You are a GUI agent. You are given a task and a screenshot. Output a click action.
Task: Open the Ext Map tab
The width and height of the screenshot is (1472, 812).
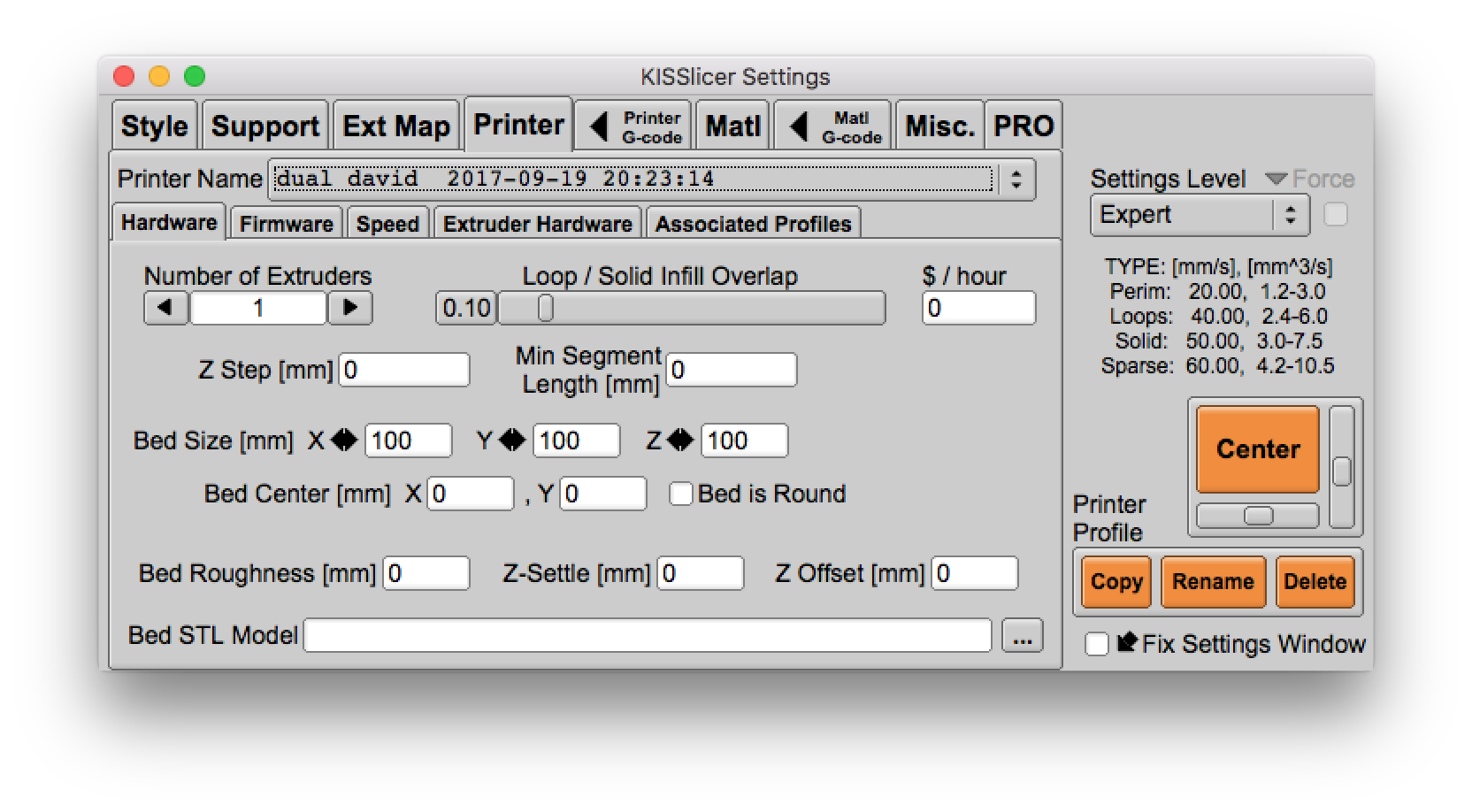click(396, 126)
